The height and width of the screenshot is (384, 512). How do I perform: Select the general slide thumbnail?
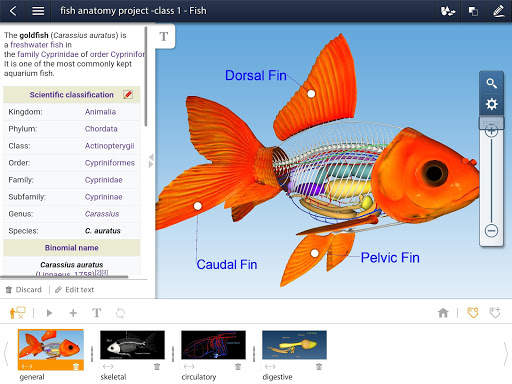point(51,345)
